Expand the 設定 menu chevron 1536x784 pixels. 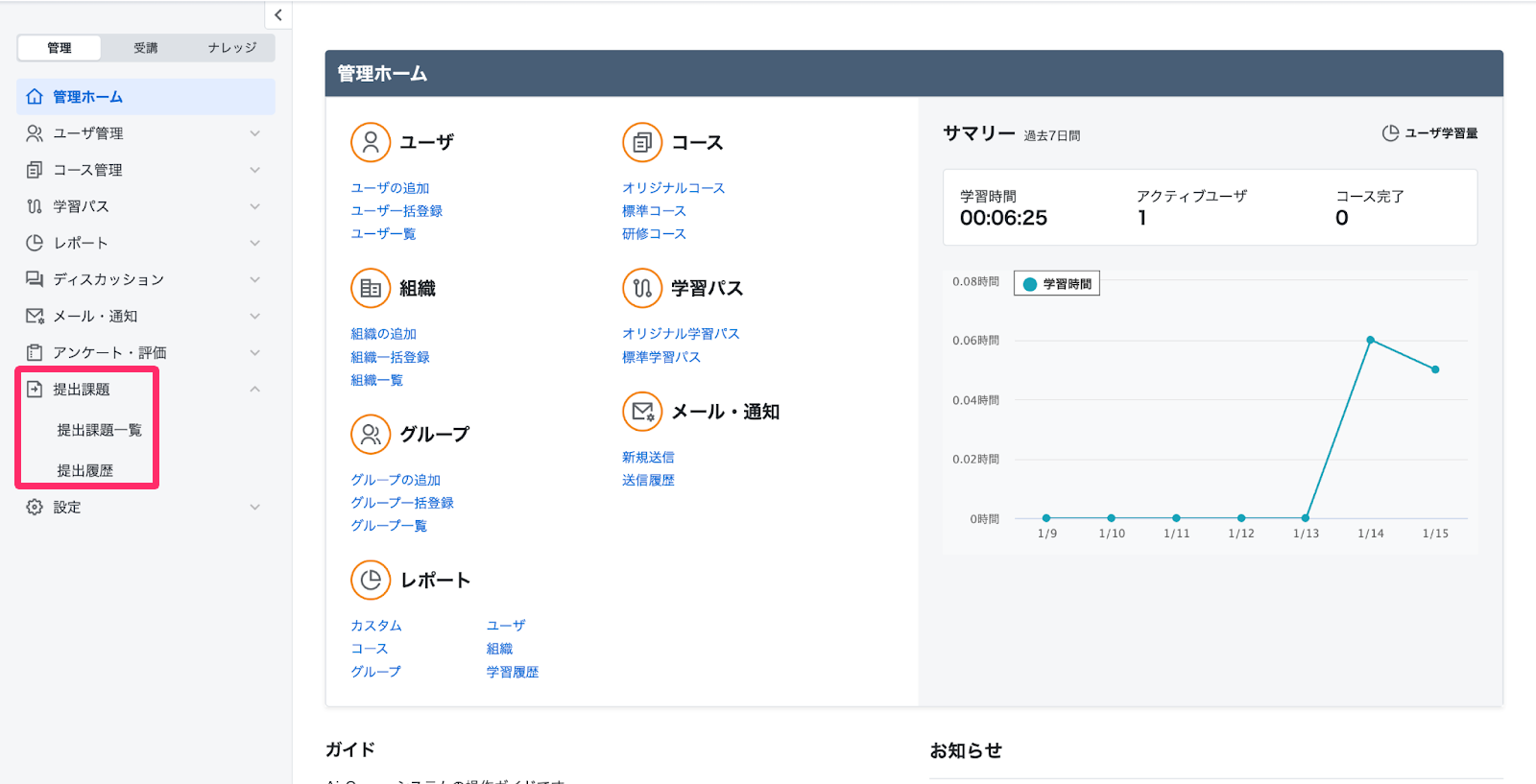point(255,507)
